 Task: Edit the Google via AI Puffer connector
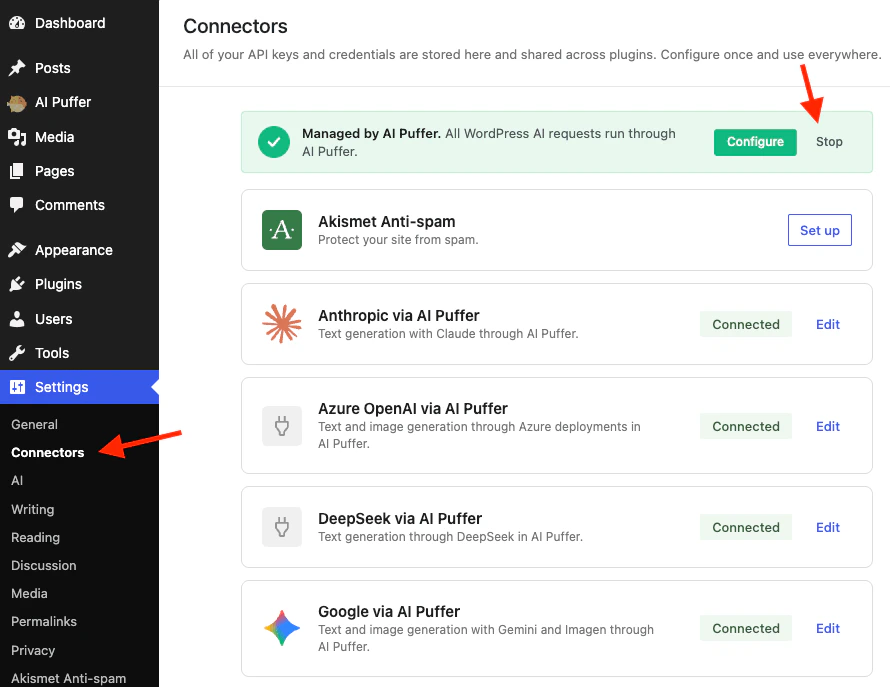(x=828, y=629)
